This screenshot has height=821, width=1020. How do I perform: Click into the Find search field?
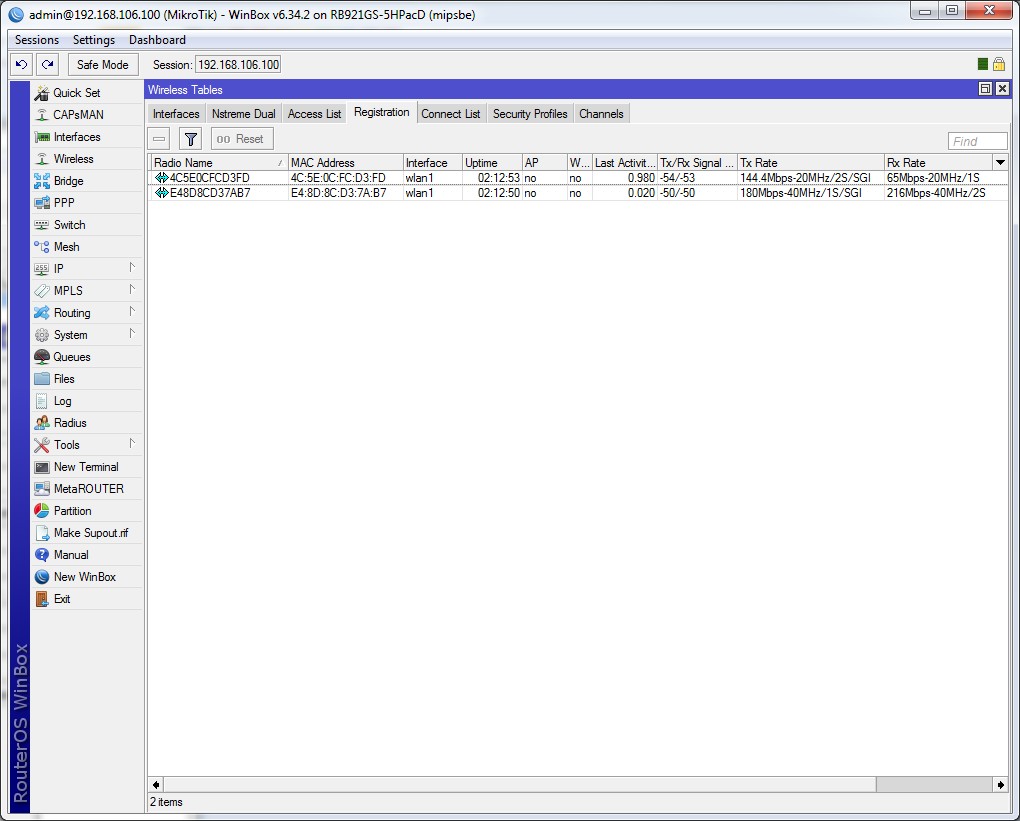click(977, 141)
